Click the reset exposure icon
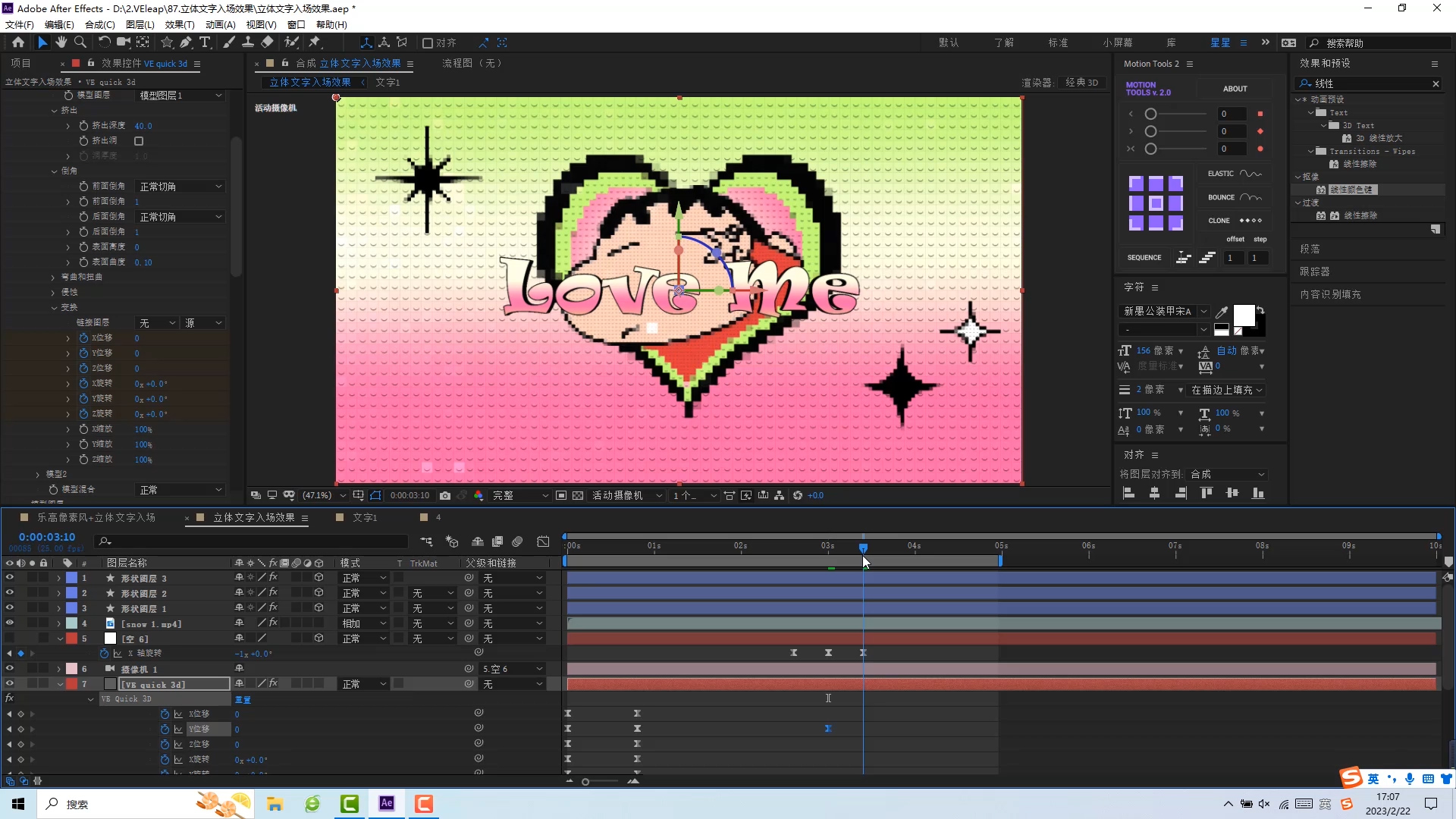This screenshot has height=819, width=1456. coord(798,496)
